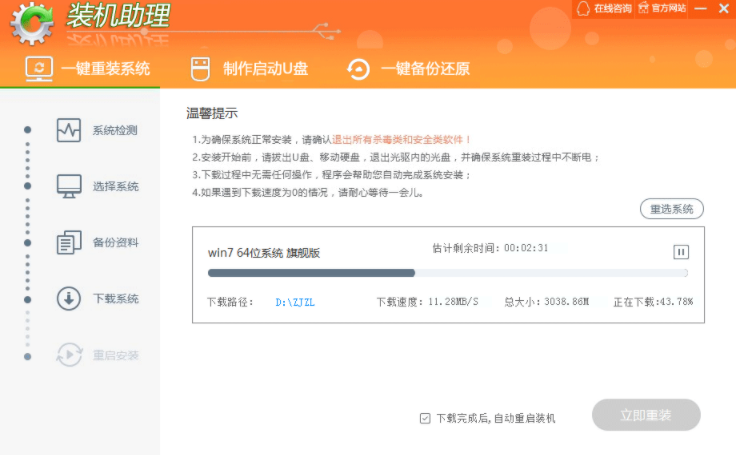Click the 温馨提示 heading
The width and height of the screenshot is (737, 455).
point(212,113)
